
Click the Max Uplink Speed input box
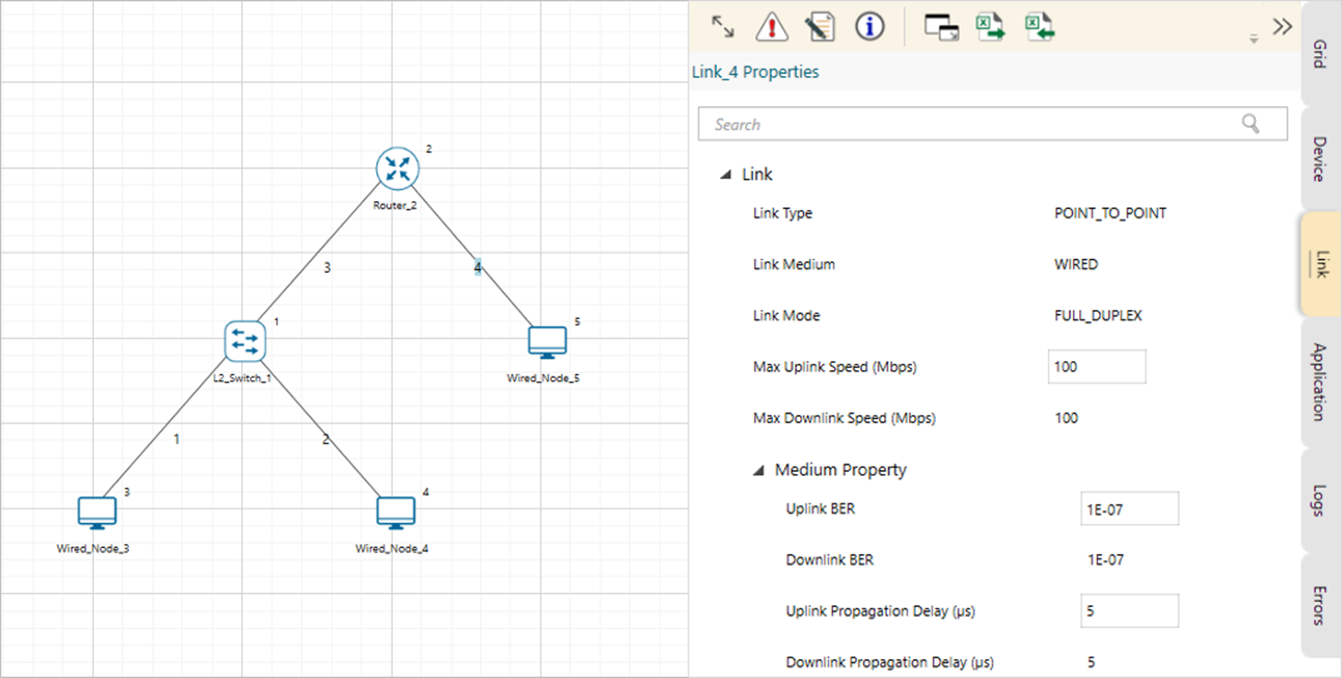[1097, 367]
